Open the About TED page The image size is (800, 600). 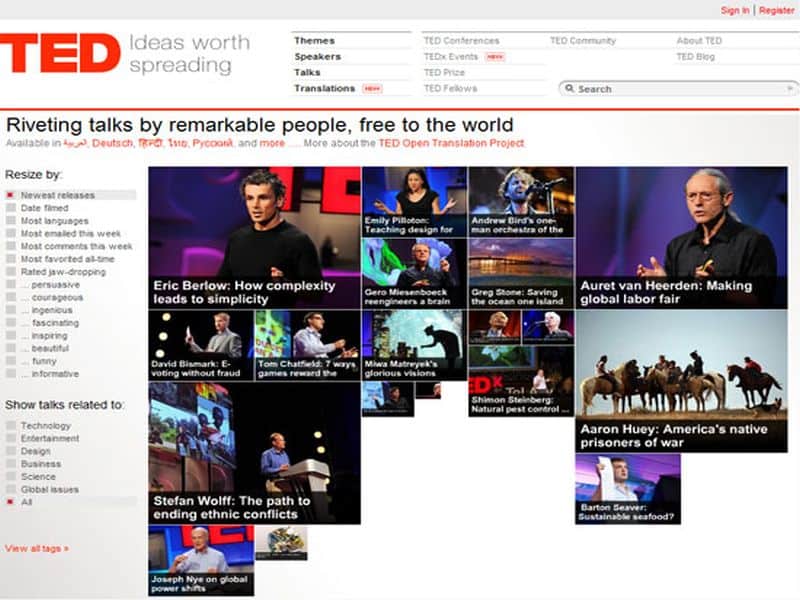tap(699, 40)
